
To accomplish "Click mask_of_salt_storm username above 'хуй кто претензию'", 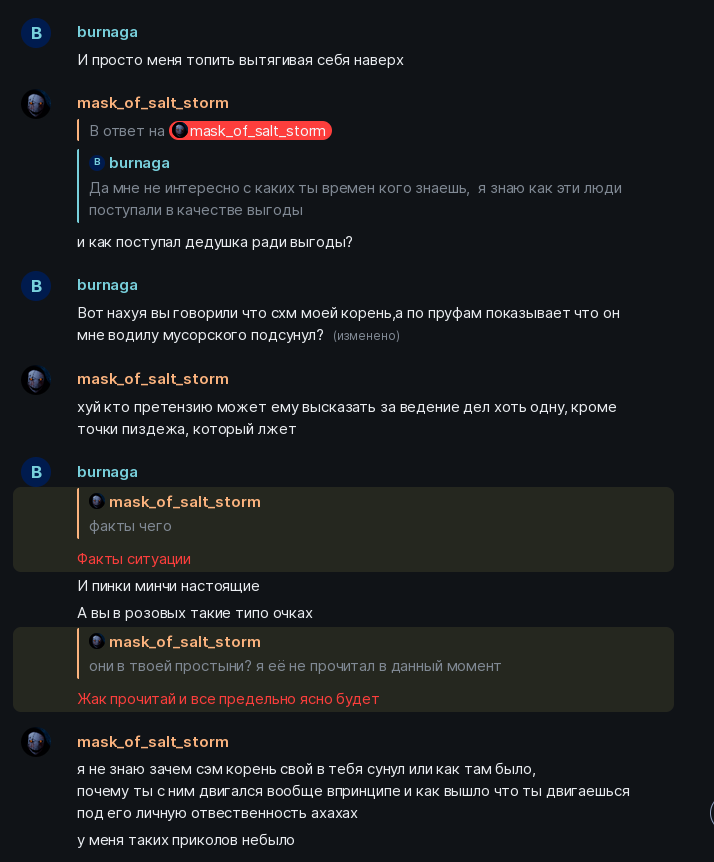I will tap(152, 379).
